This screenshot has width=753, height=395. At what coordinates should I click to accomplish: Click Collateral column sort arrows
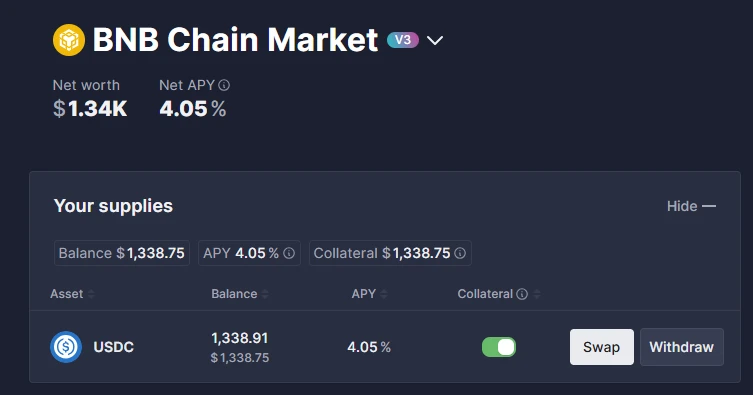pos(537,294)
